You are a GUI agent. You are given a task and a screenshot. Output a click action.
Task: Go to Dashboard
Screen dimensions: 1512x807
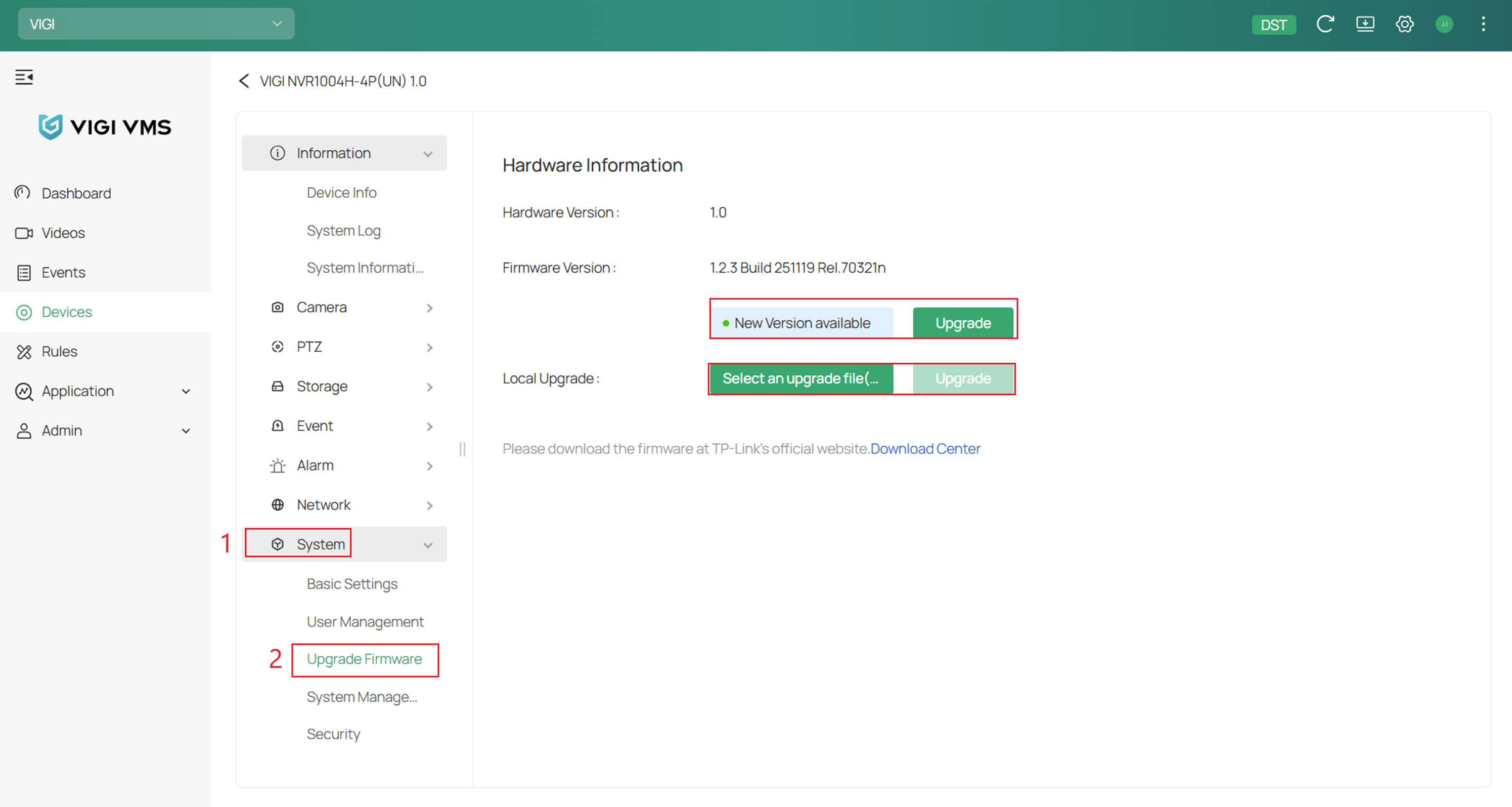pos(76,193)
